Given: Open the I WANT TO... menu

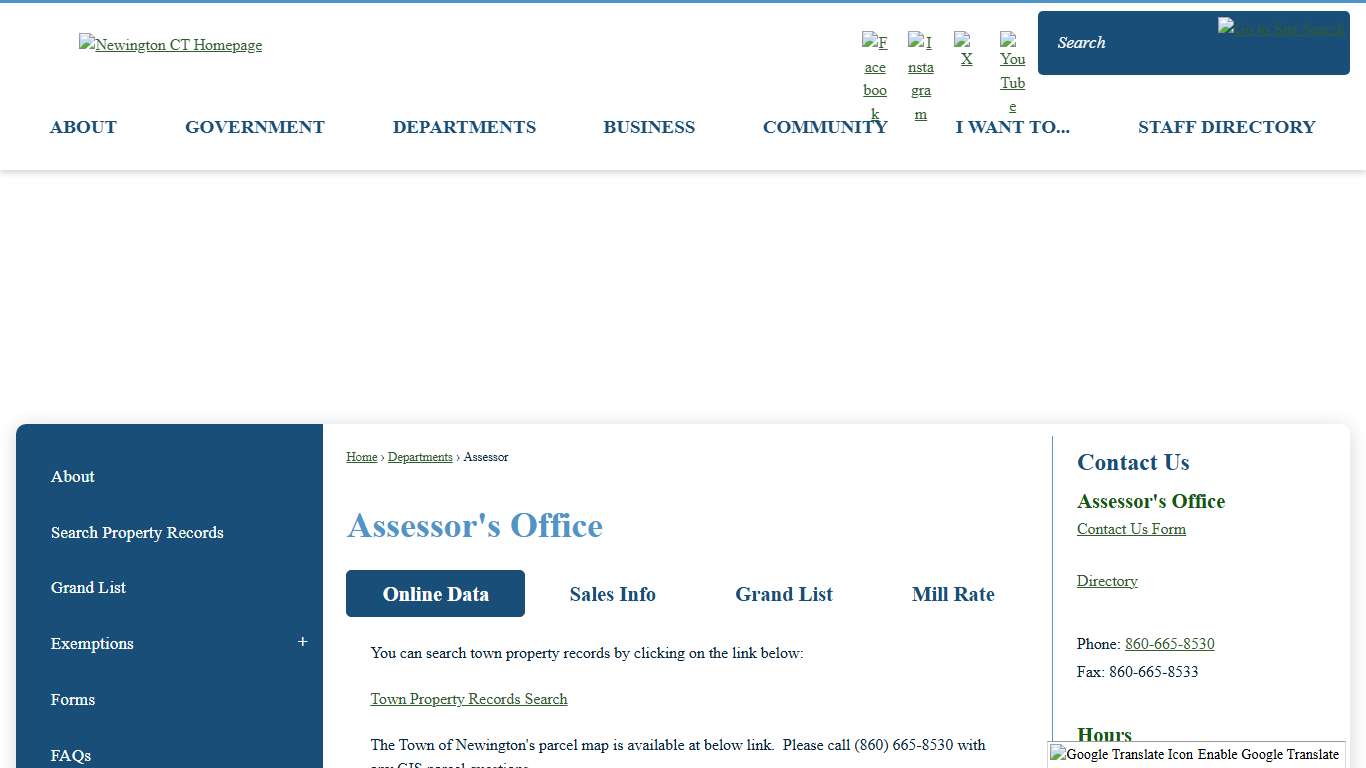Looking at the screenshot, I should 1012,127.
